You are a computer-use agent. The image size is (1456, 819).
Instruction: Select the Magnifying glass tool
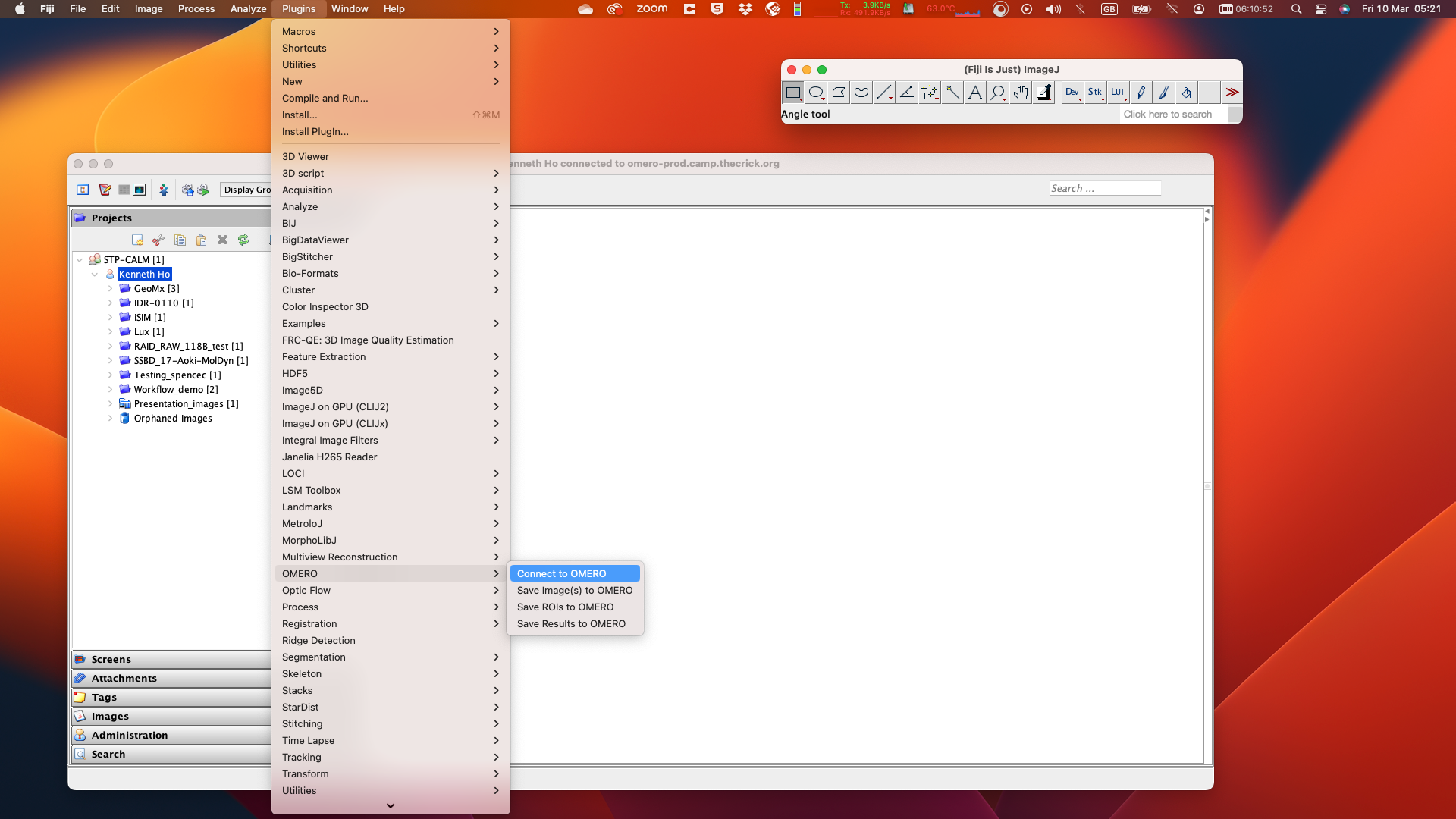coord(998,93)
